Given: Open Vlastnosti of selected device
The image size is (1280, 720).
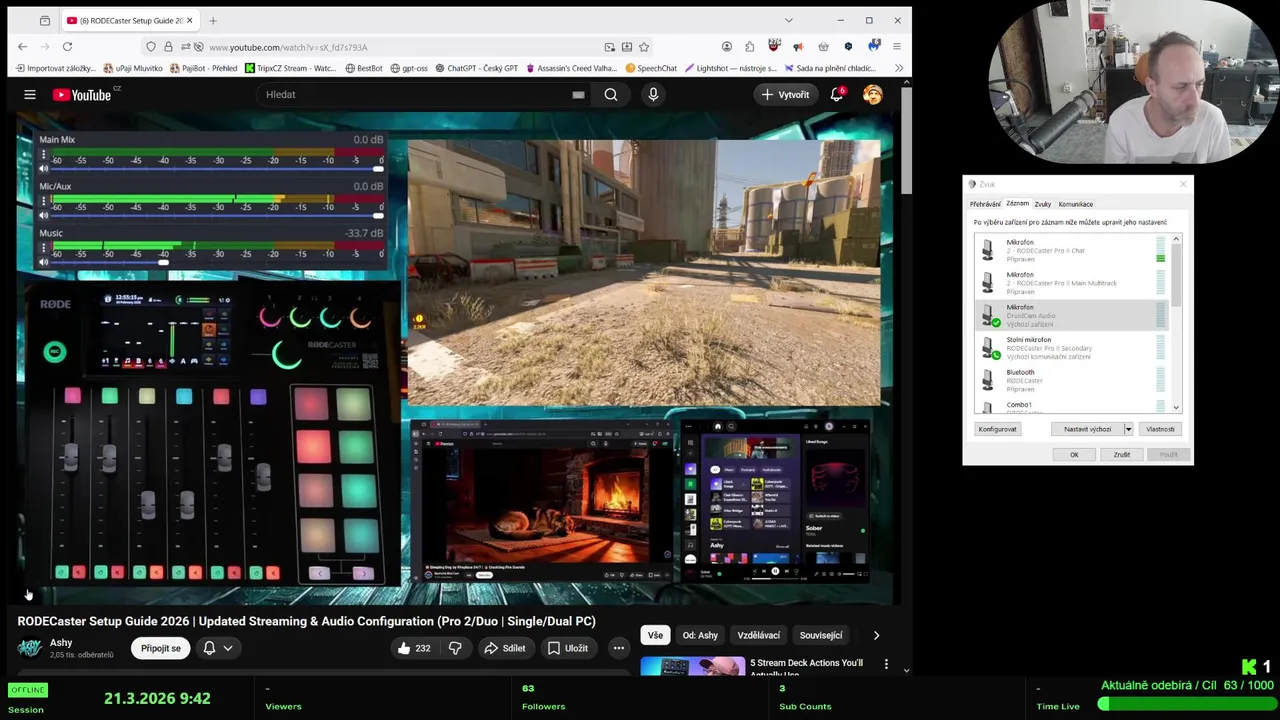Looking at the screenshot, I should coord(1160,429).
